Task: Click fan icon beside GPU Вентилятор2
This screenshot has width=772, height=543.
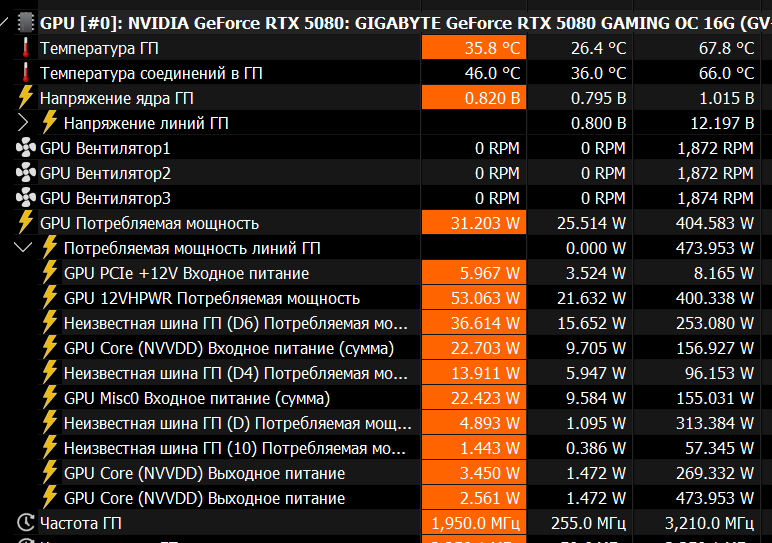Action: coord(26,173)
